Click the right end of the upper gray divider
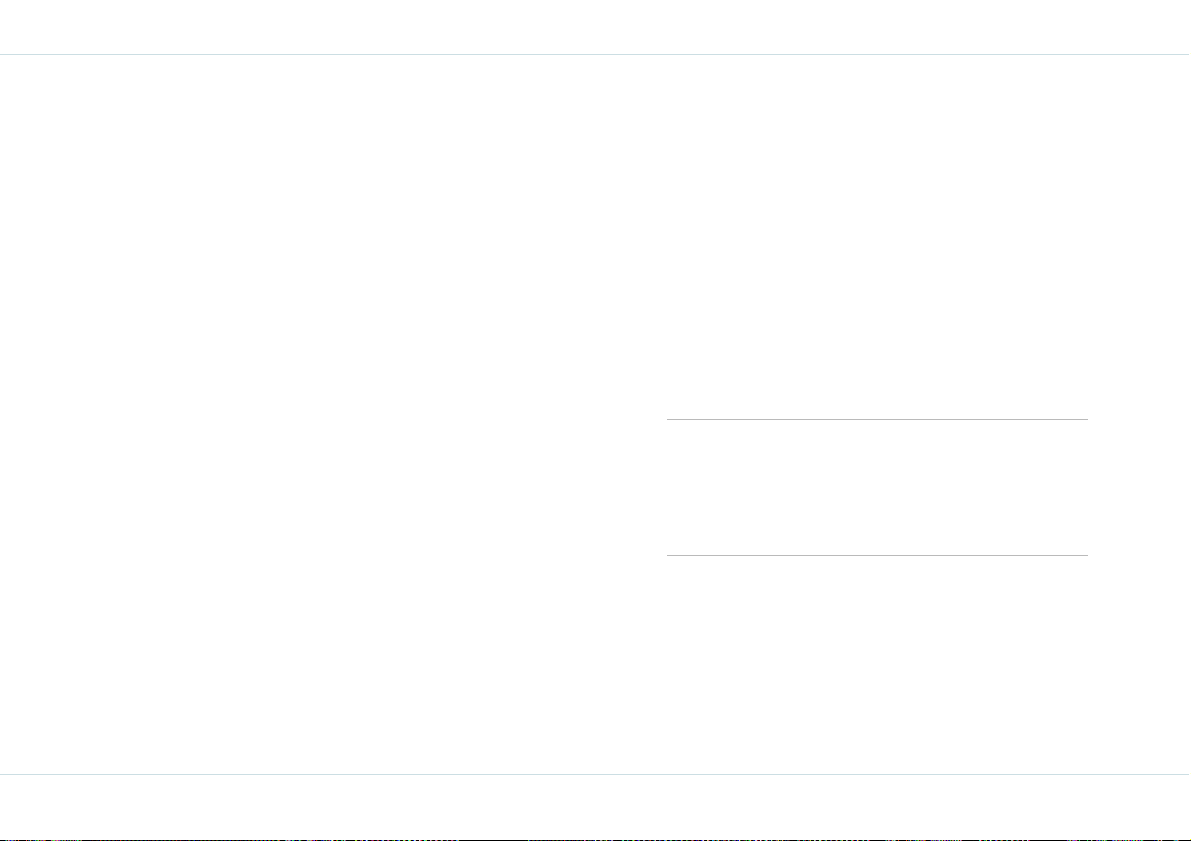 coord(1084,419)
